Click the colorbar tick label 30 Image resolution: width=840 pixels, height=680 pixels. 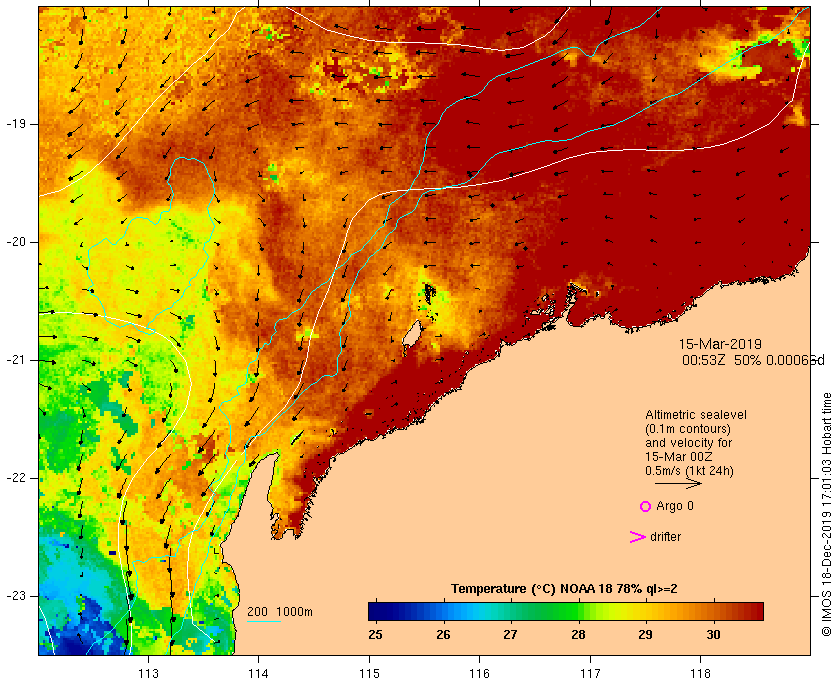[x=713, y=634]
